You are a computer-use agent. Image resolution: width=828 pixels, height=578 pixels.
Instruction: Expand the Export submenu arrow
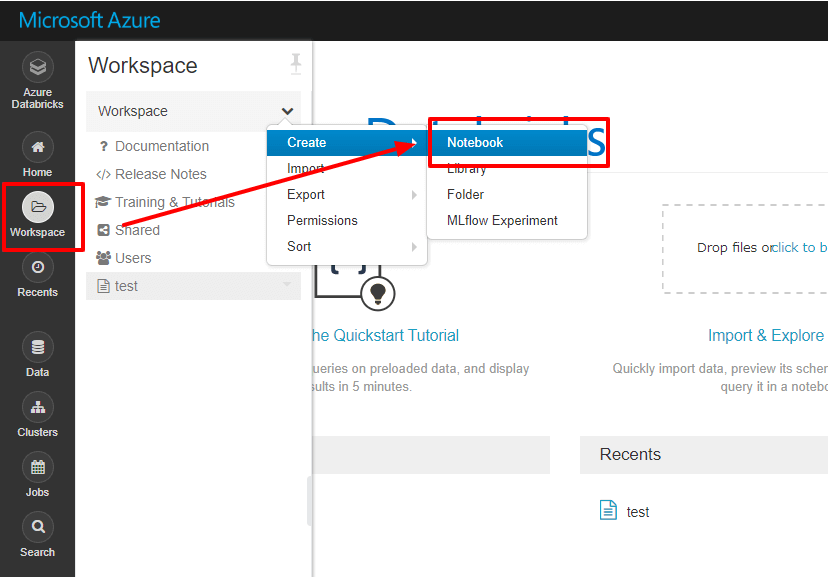click(x=415, y=195)
